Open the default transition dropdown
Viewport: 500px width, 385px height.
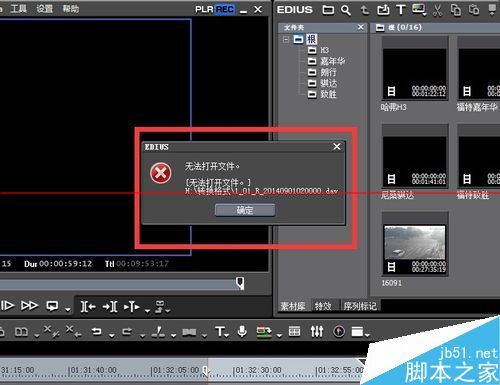204,335
